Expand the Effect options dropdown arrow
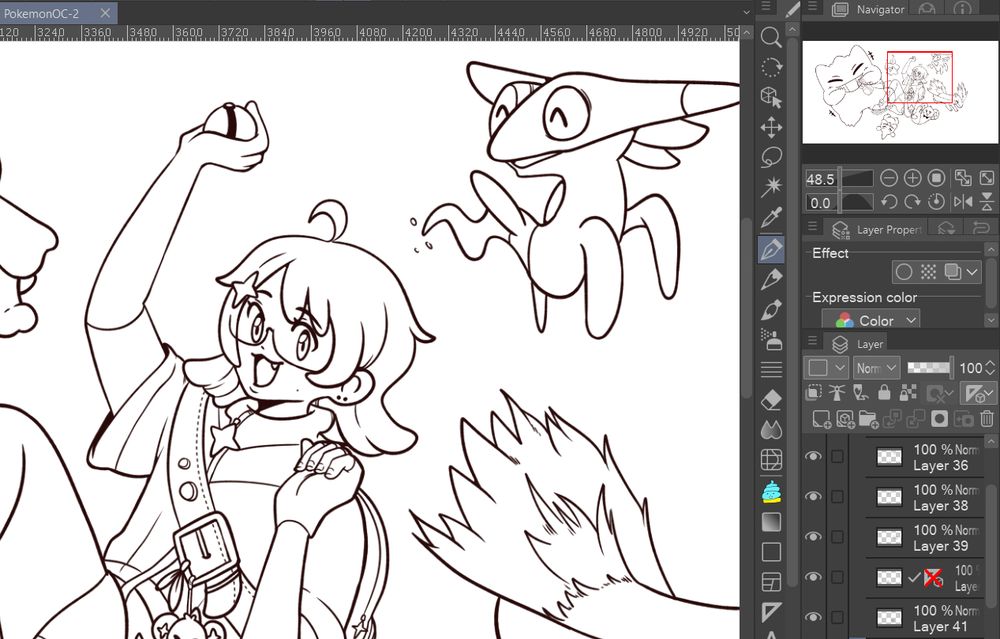The height and width of the screenshot is (639, 1000). click(972, 272)
